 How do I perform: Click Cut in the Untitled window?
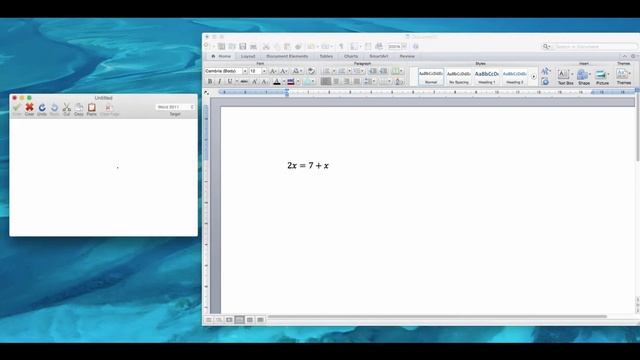point(67,109)
